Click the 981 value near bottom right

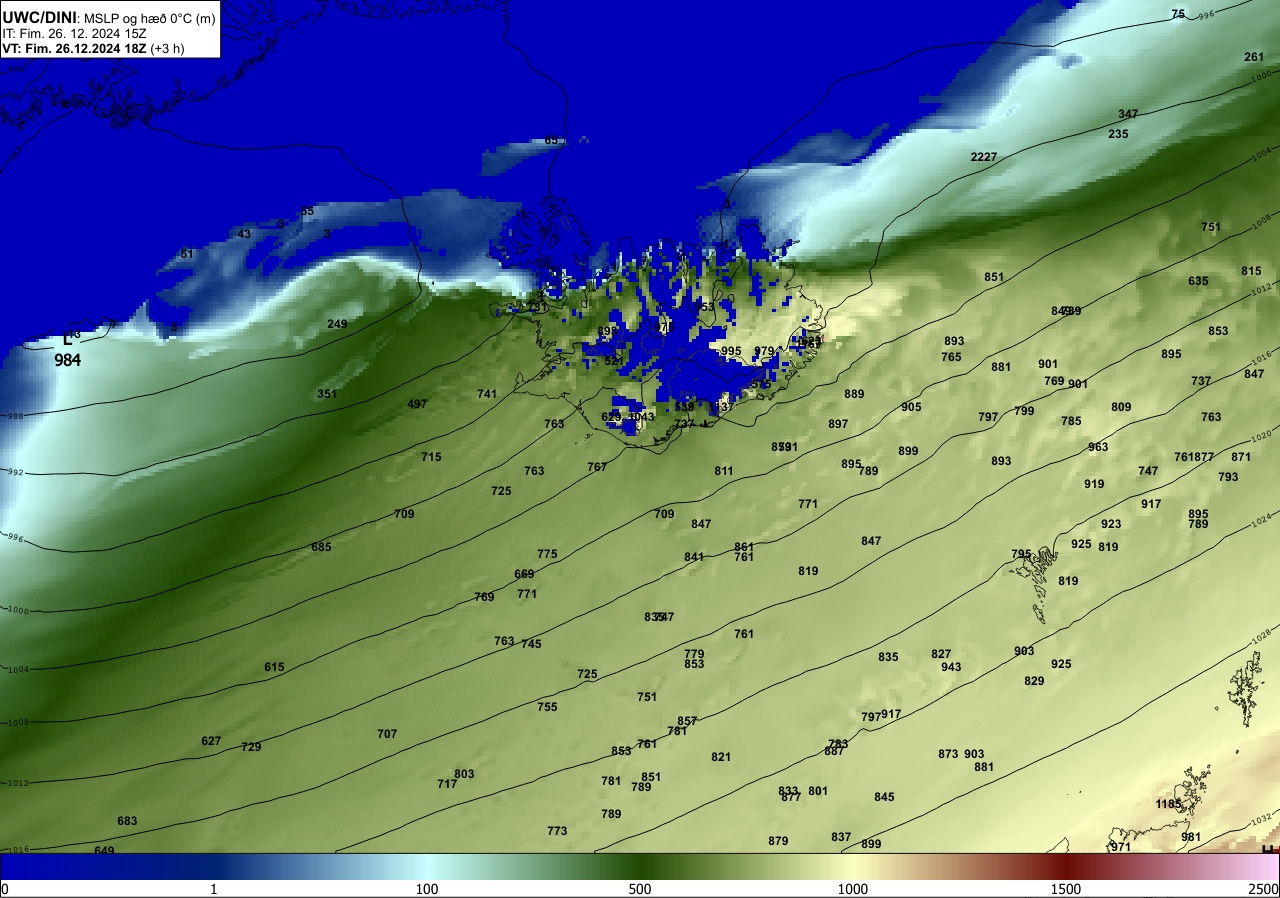click(x=1191, y=837)
